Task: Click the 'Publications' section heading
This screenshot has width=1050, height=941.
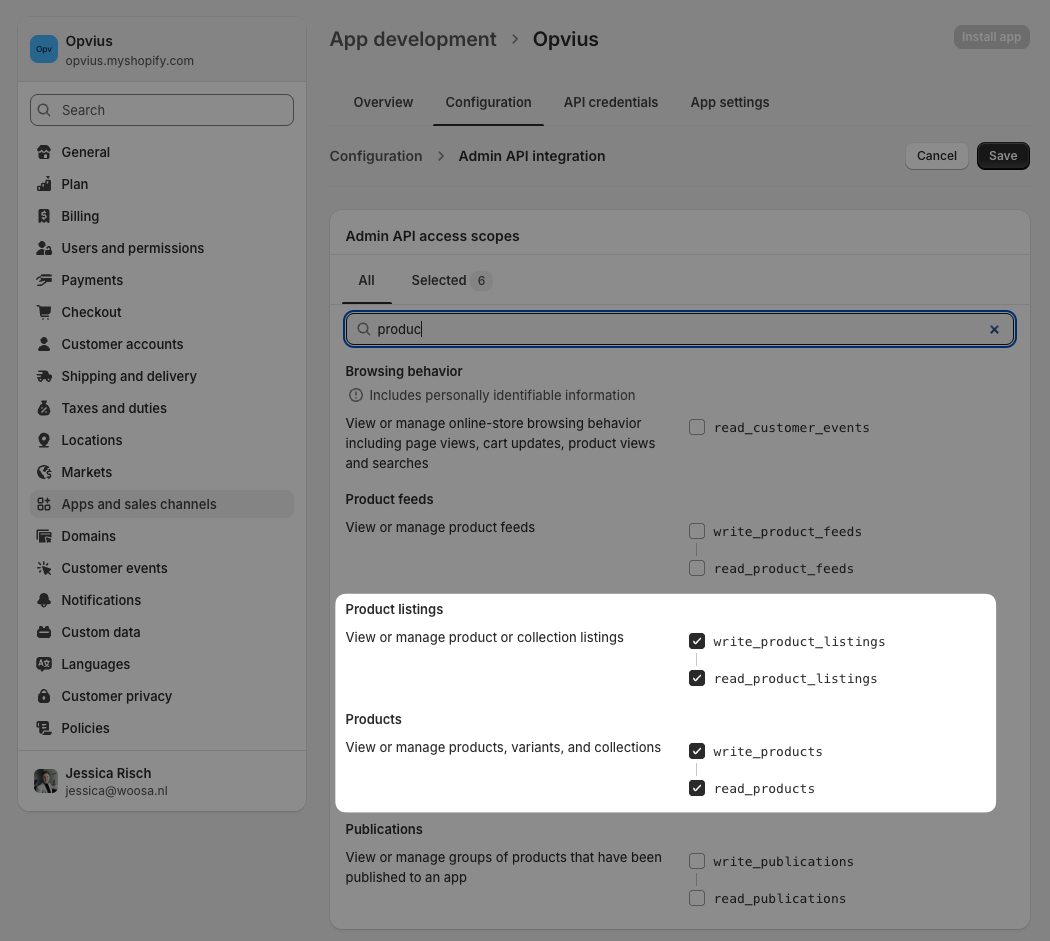Action: point(384,829)
